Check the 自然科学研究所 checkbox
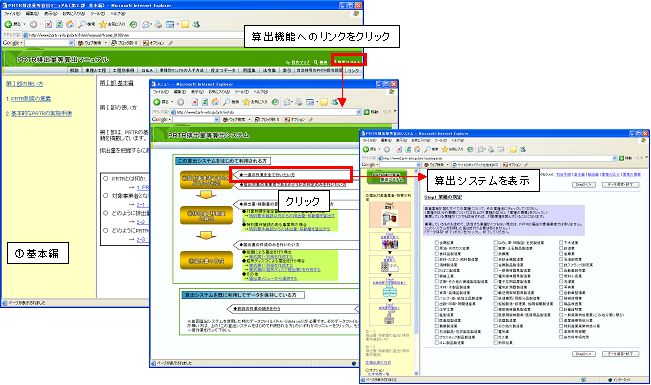Image resolution: width=651 pixels, height=385 pixels. click(x=561, y=337)
